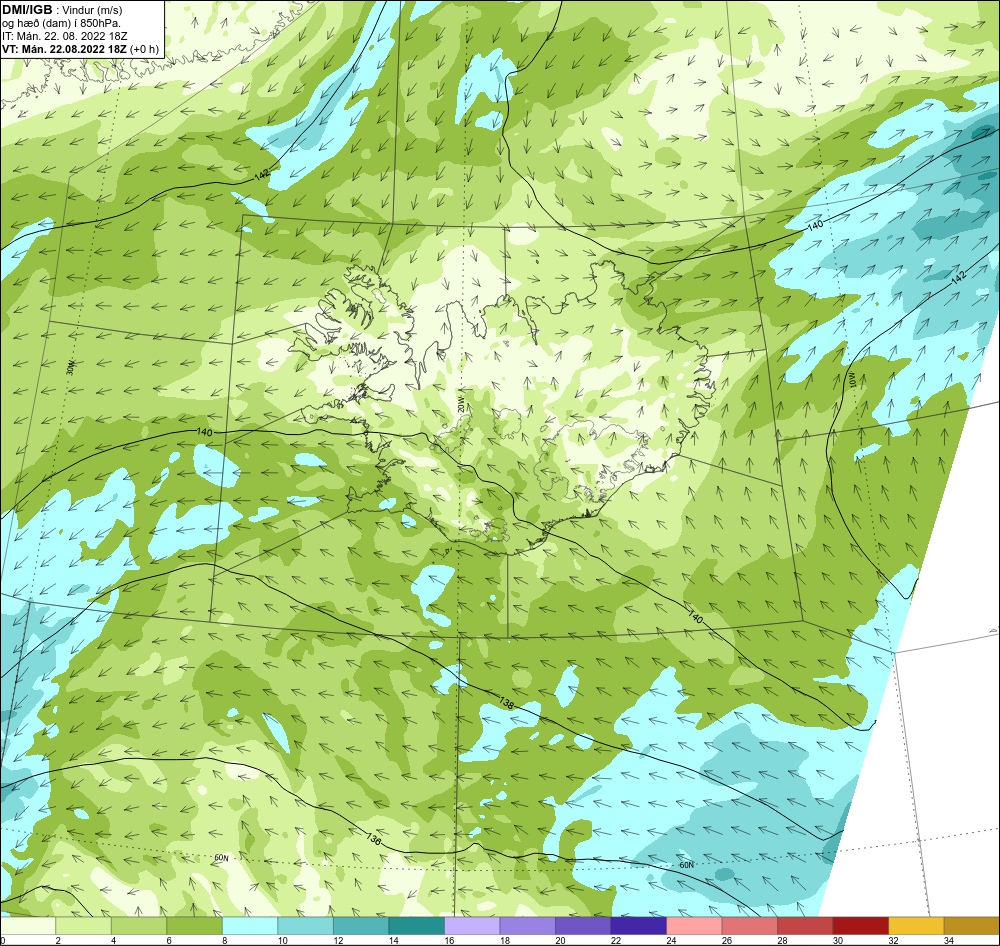Screen dimensions: 1000x946
Task: Click the '16' legend scale number
Action: pyautogui.click(x=450, y=940)
